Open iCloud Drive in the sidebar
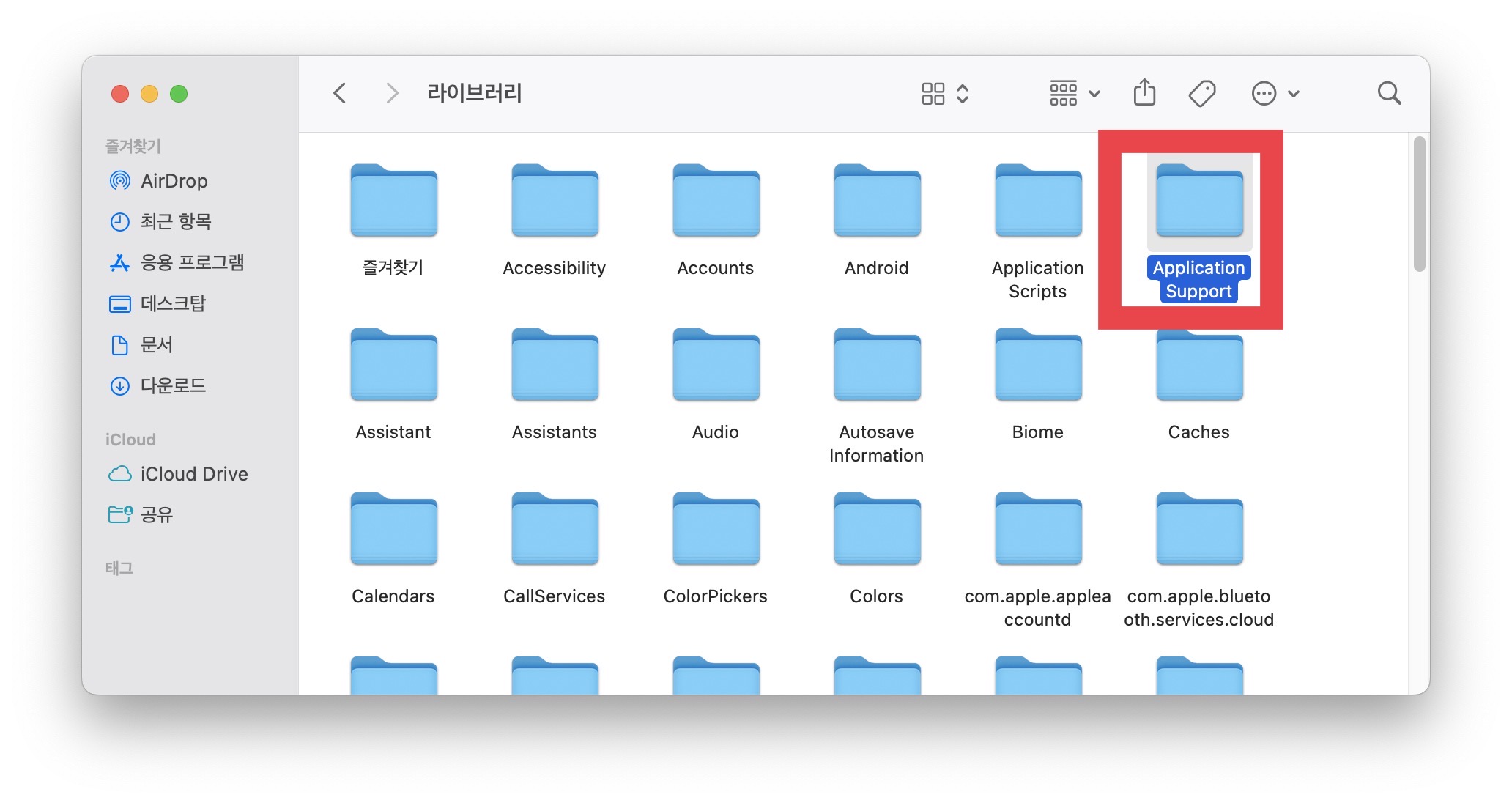The image size is (1512, 803). click(193, 474)
